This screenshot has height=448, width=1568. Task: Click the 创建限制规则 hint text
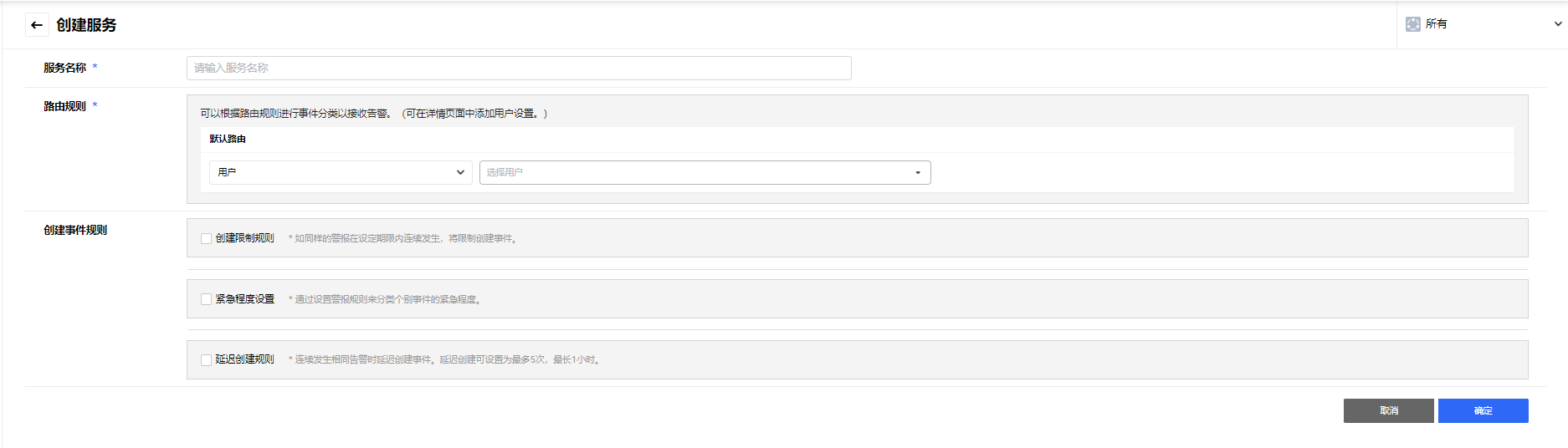point(404,239)
